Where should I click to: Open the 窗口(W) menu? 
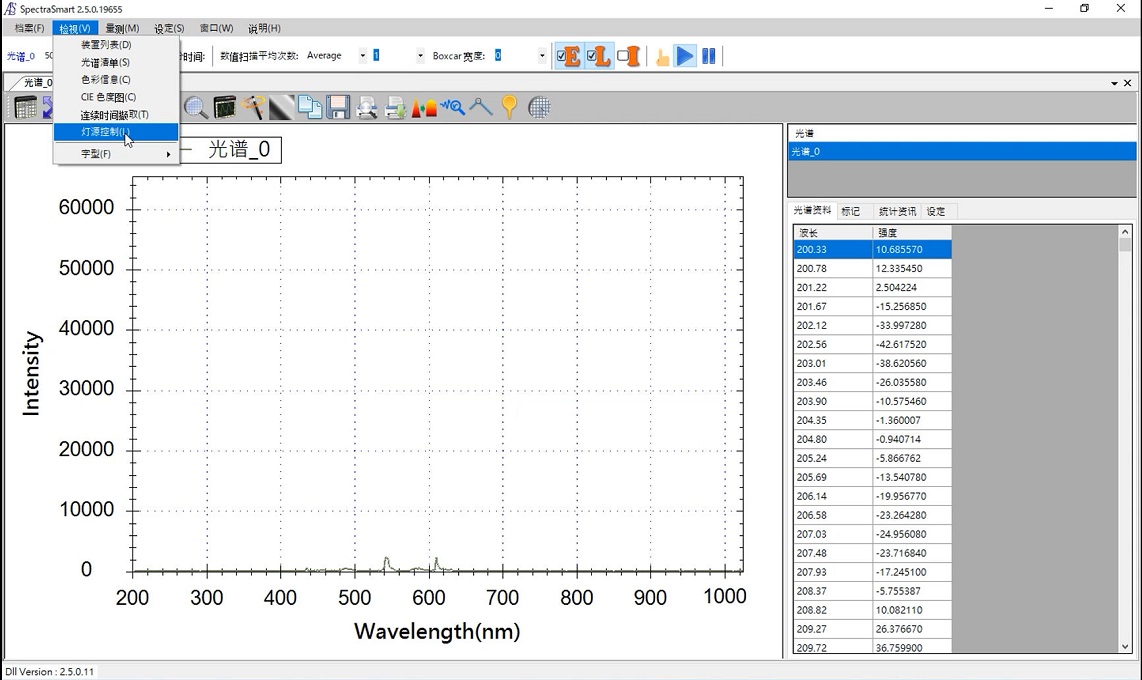[x=216, y=28]
